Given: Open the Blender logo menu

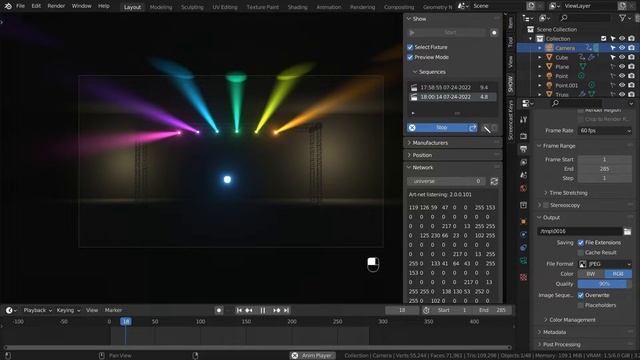Looking at the screenshot, I should point(8,6).
